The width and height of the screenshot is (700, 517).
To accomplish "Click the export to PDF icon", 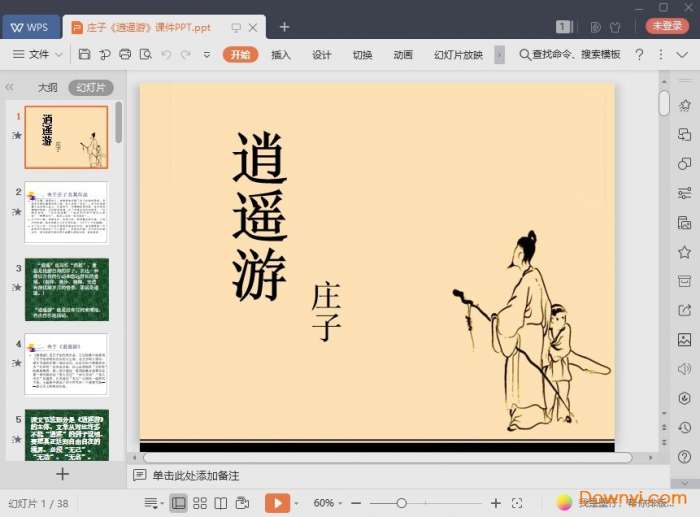I will pyautogui.click(x=105, y=54).
